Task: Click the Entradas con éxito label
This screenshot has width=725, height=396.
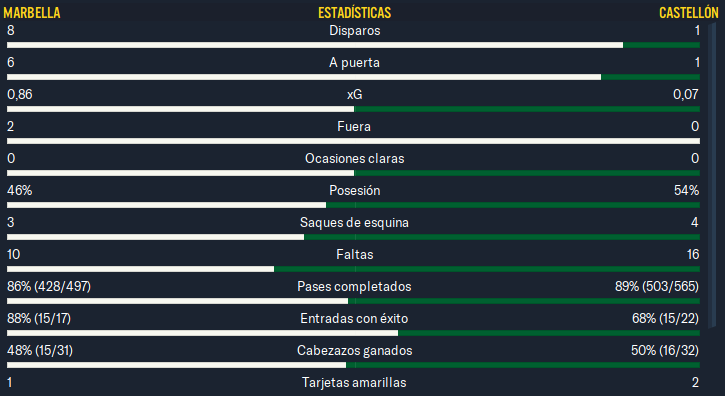Action: tap(354, 318)
